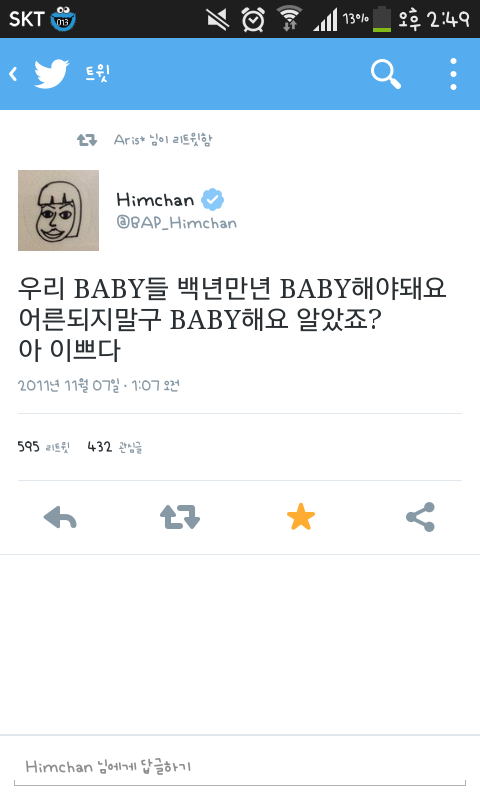Click the small retweet icon beside Aris
480x800 pixels.
click(87, 140)
